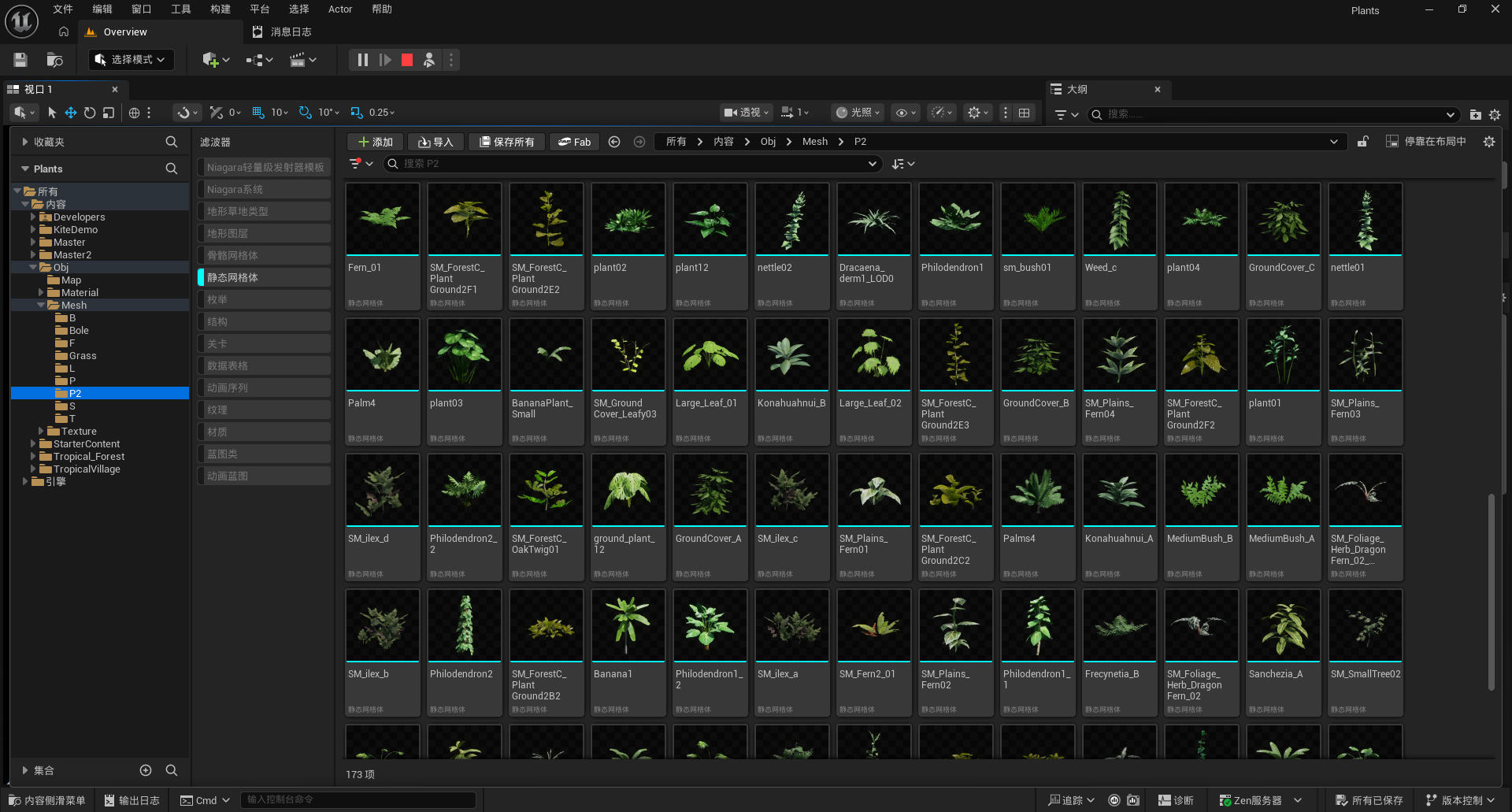Expand the 引擎 engine folder
Viewport: 1512px width, 812px height.
25,481
